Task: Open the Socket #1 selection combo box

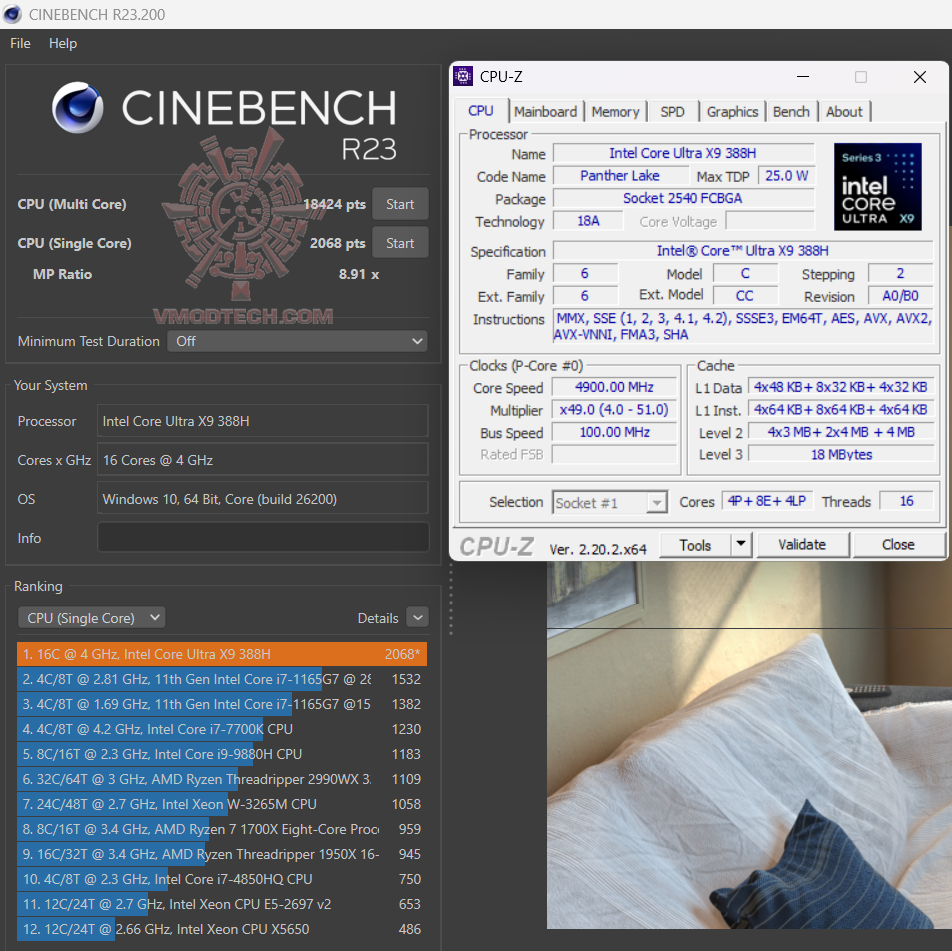Action: click(610, 502)
